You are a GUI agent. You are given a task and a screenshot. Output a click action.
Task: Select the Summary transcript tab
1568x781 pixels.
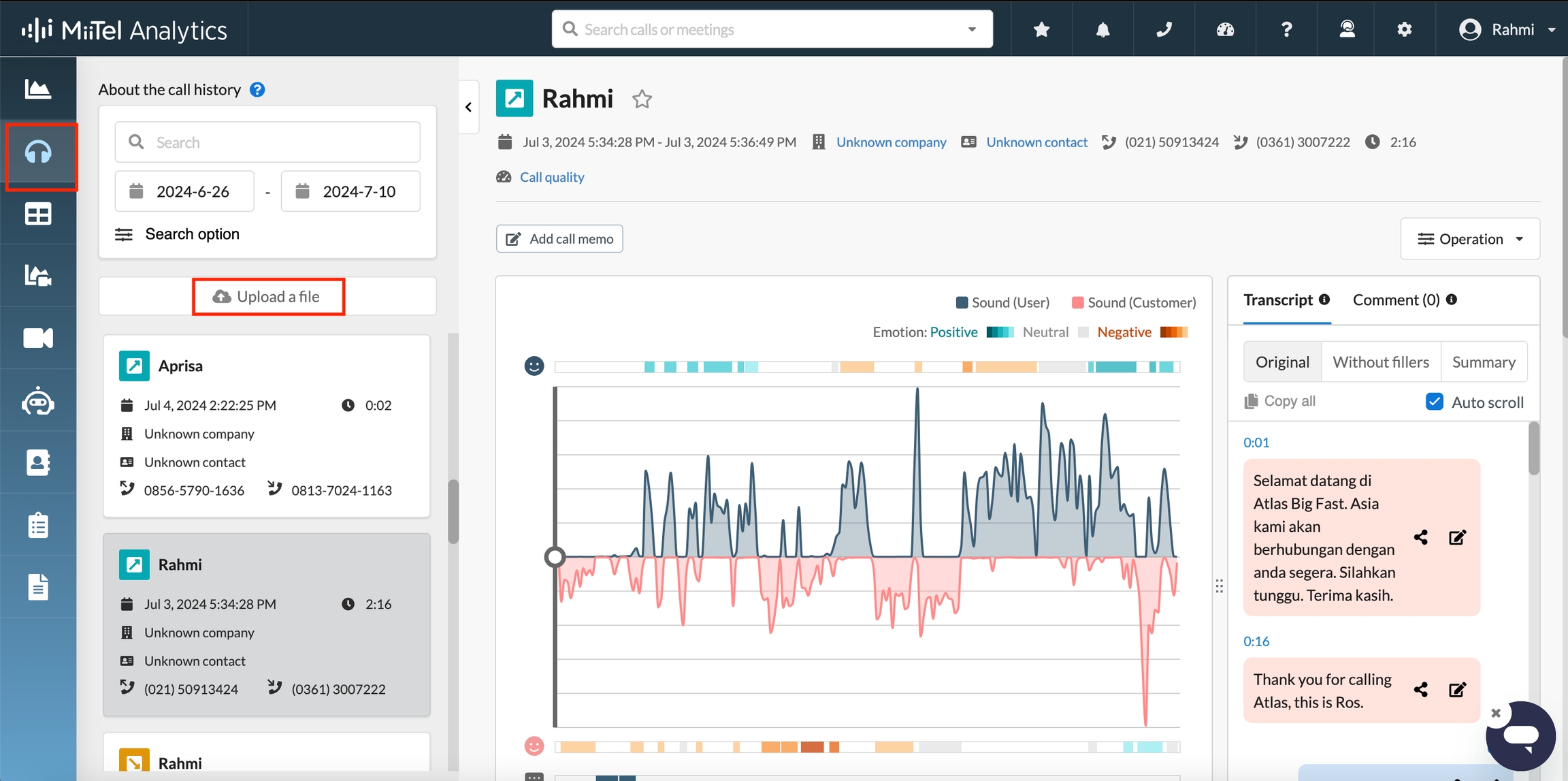click(1483, 362)
